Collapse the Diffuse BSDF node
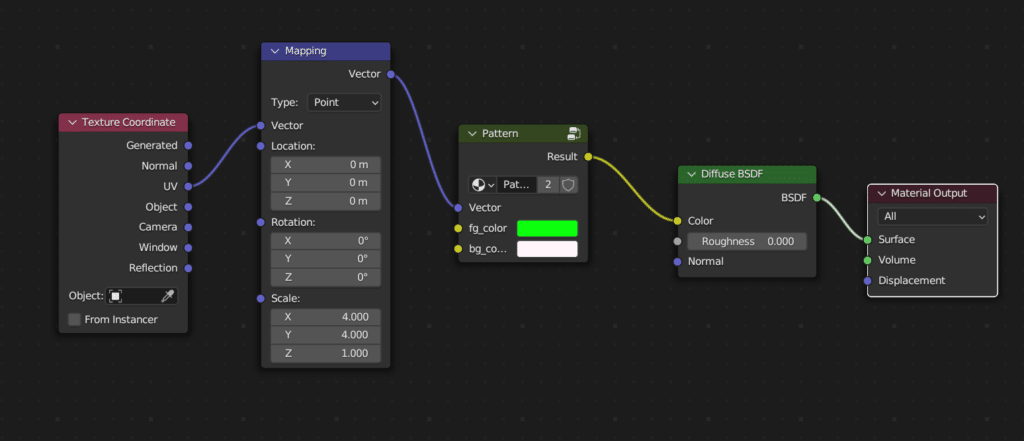Image resolution: width=1024 pixels, height=441 pixels. click(691, 174)
